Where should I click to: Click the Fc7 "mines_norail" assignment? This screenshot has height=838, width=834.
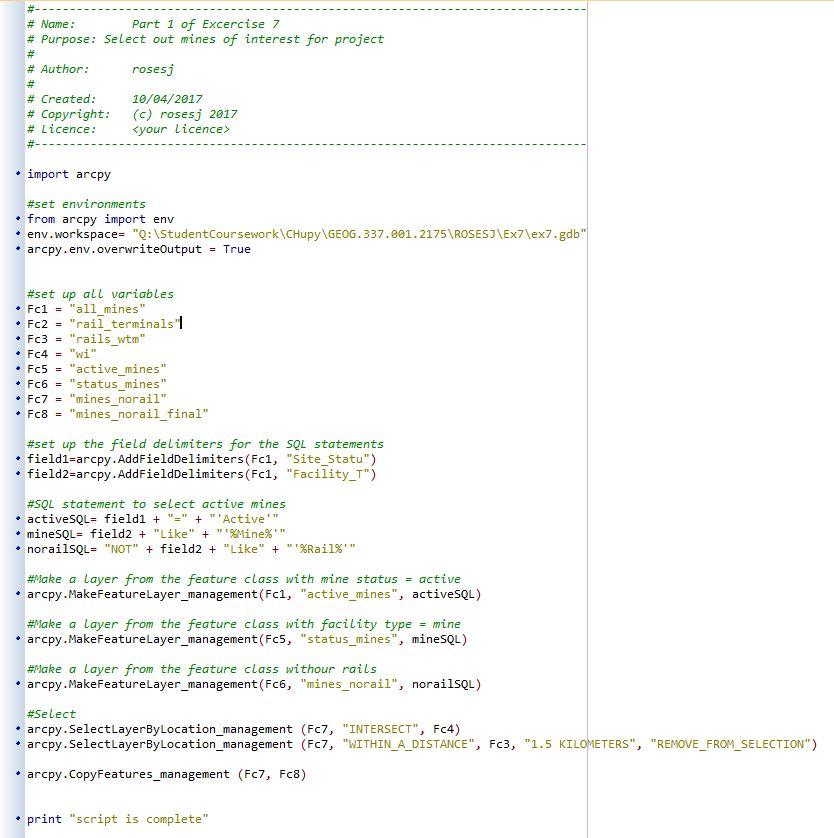point(97,399)
